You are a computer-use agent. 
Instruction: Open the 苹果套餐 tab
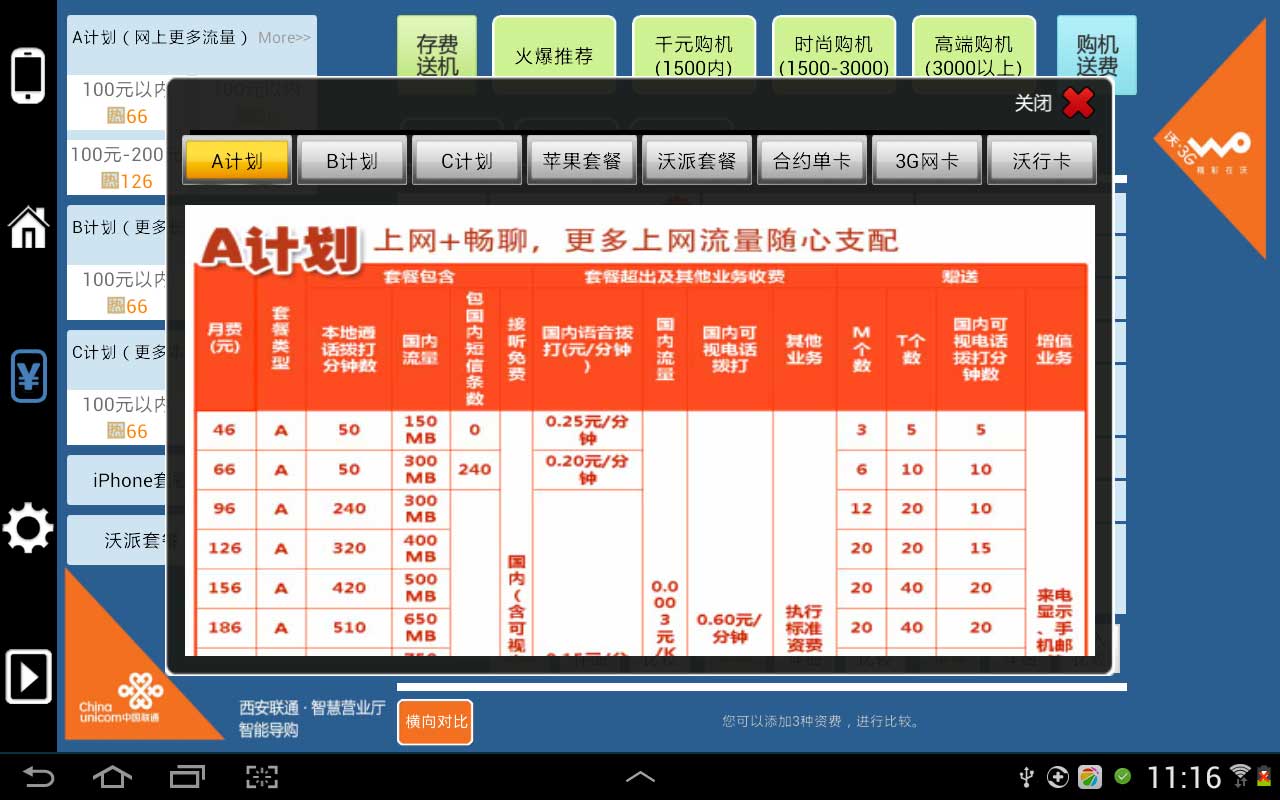pos(582,161)
